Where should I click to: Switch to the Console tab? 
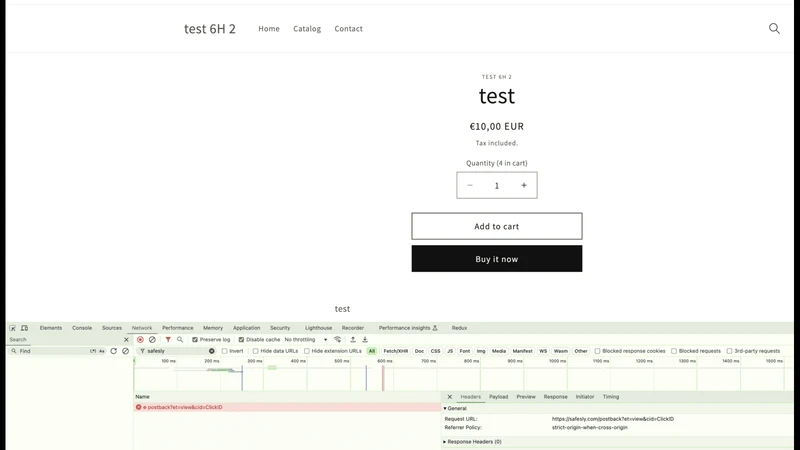click(x=82, y=328)
